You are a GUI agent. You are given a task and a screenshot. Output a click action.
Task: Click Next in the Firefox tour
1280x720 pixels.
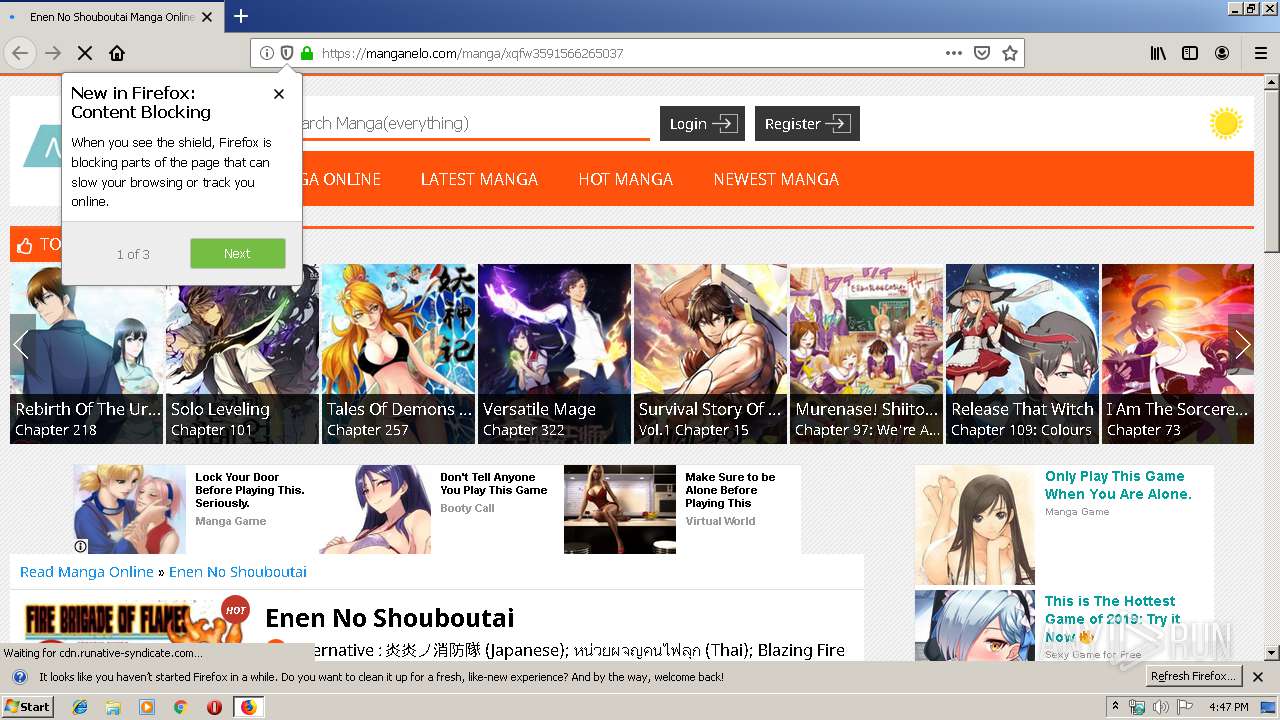point(238,253)
